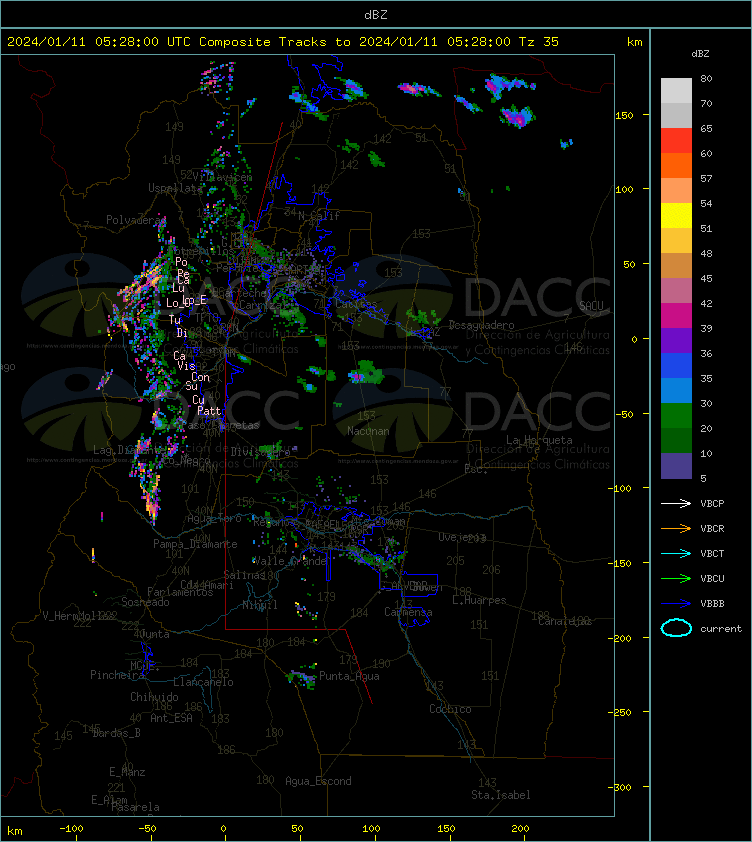Click the Nacunan map label
The image size is (752, 842).
(368, 431)
